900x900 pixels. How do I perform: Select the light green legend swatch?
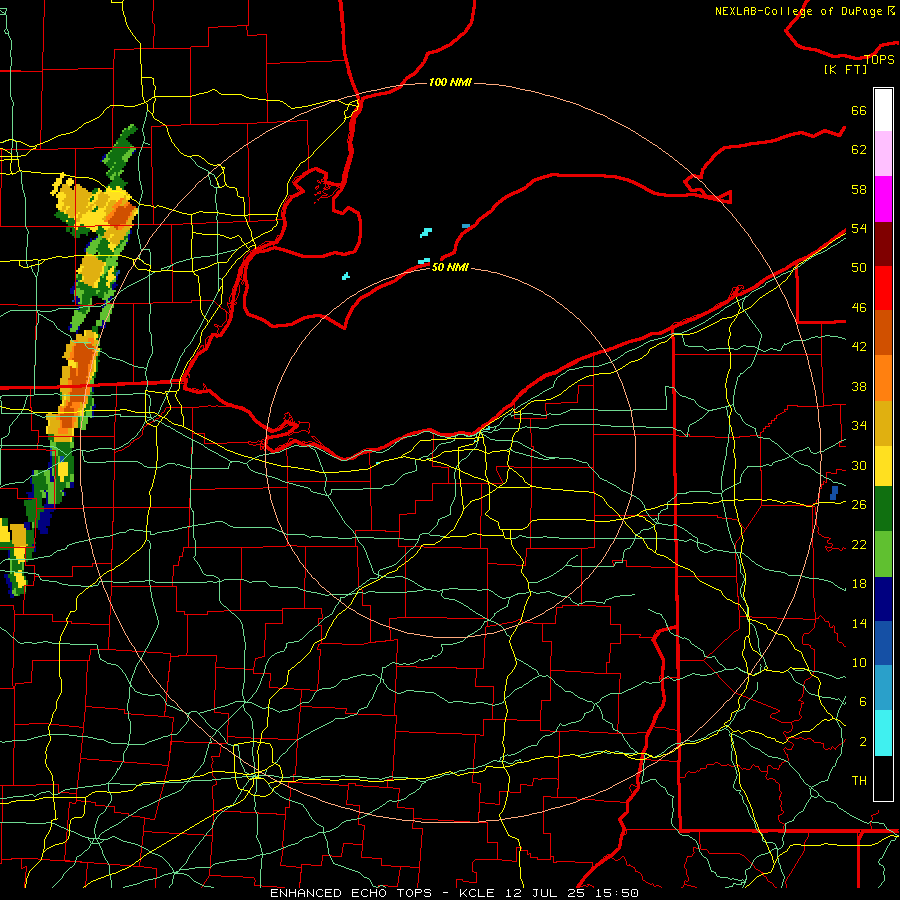point(883,553)
